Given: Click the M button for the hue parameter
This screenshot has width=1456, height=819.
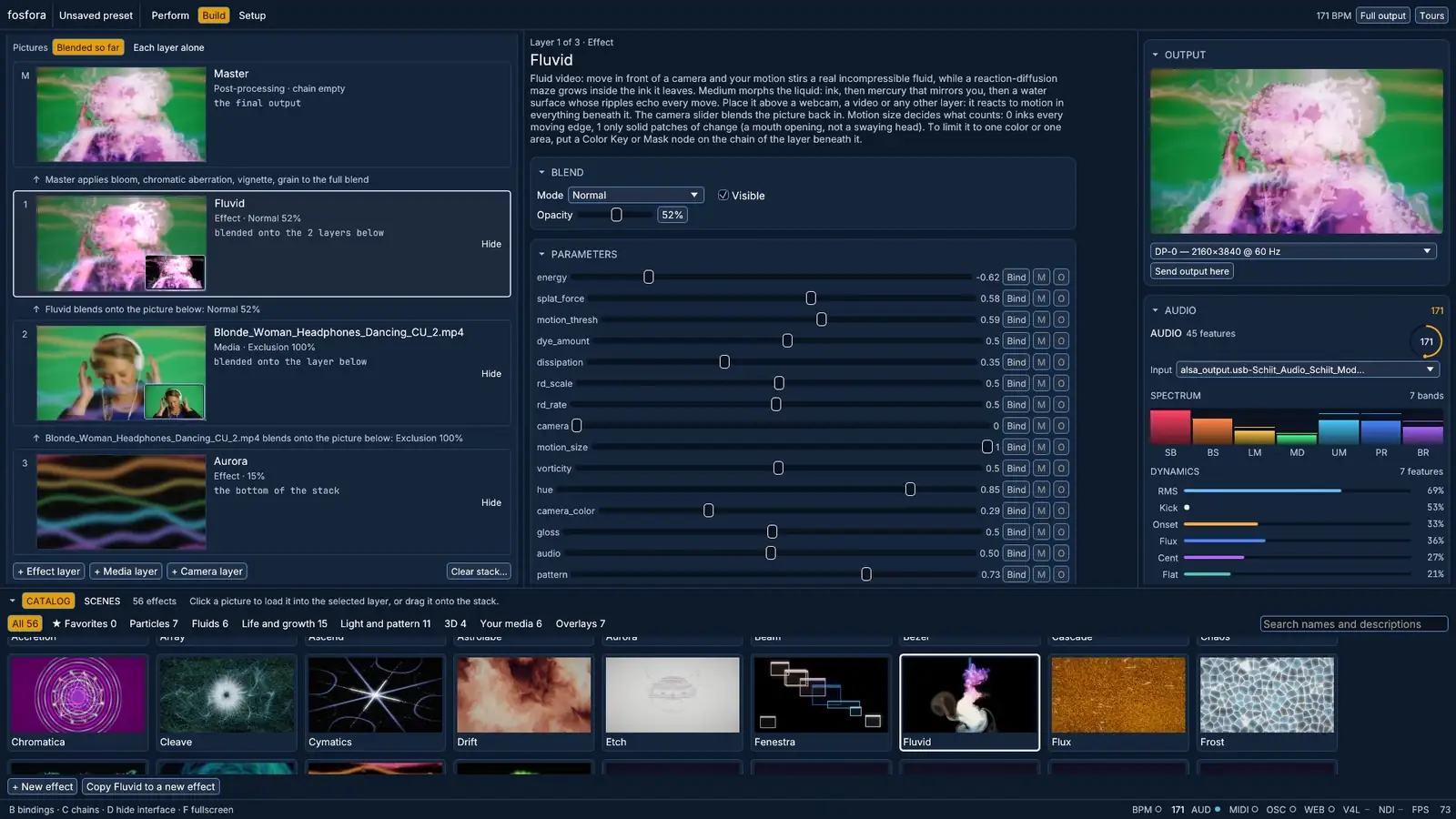Looking at the screenshot, I should [x=1041, y=490].
